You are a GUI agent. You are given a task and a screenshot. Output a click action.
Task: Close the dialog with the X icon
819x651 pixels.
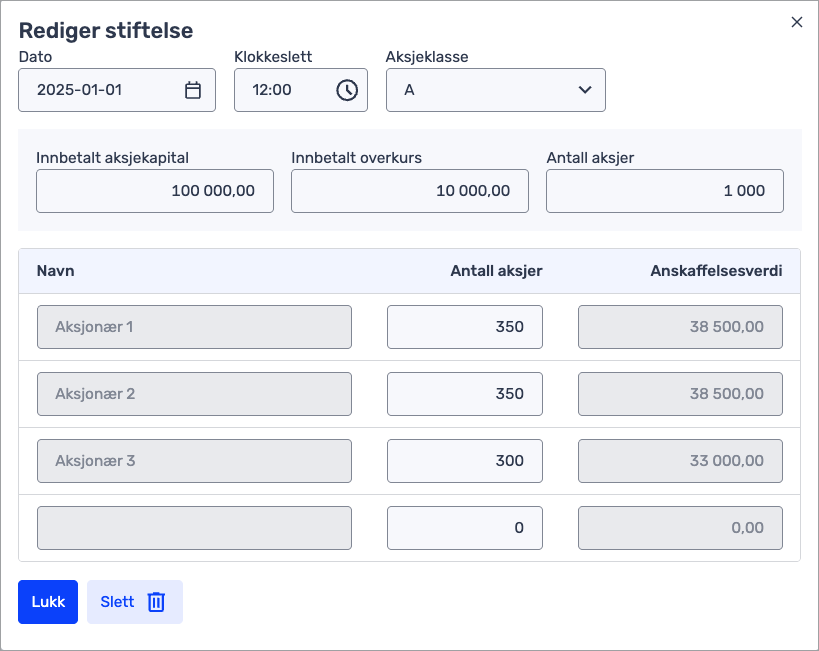click(x=797, y=22)
